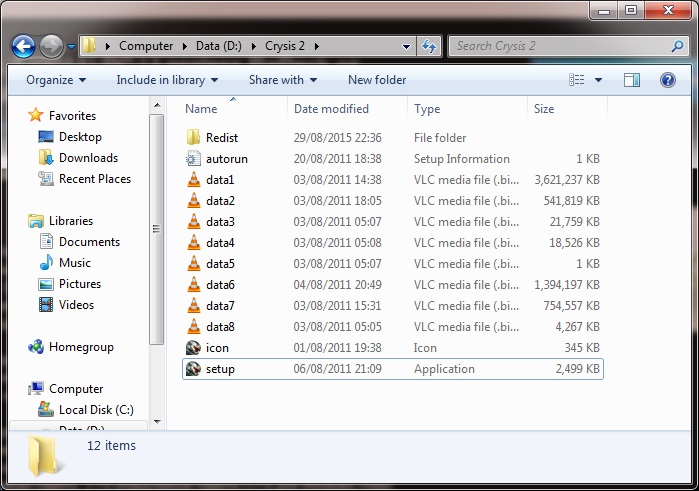The width and height of the screenshot is (699, 491).
Task: Click date 29/08/2015 22:36 of Redist
Action: click(x=337, y=137)
